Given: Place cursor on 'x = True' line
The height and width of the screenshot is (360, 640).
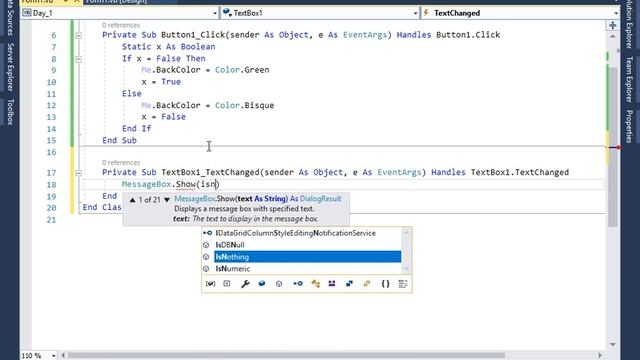Looking at the screenshot, I should pyautogui.click(x=161, y=82).
